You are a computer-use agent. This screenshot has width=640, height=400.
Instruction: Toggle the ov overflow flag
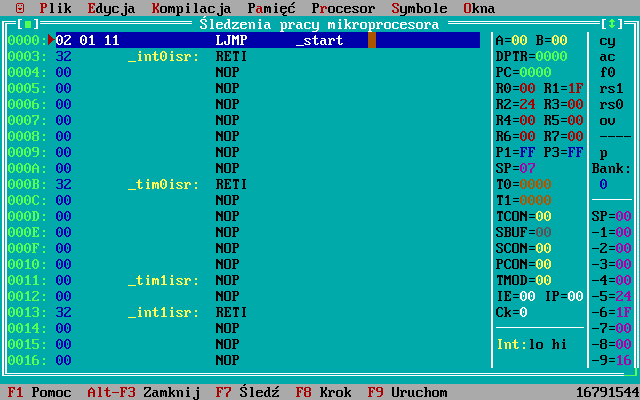click(x=607, y=120)
